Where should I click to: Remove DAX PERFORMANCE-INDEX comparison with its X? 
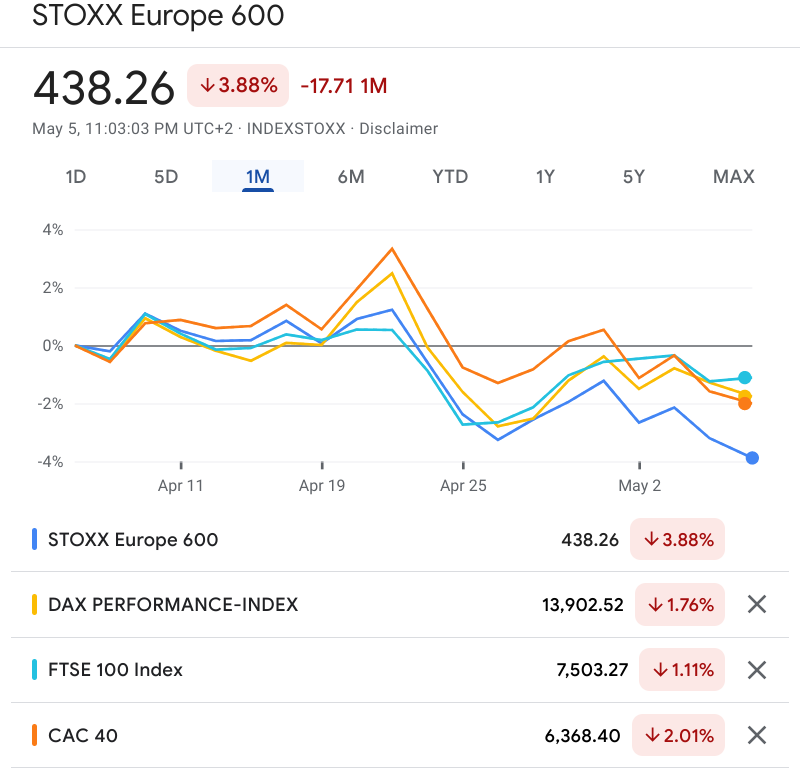pos(757,604)
